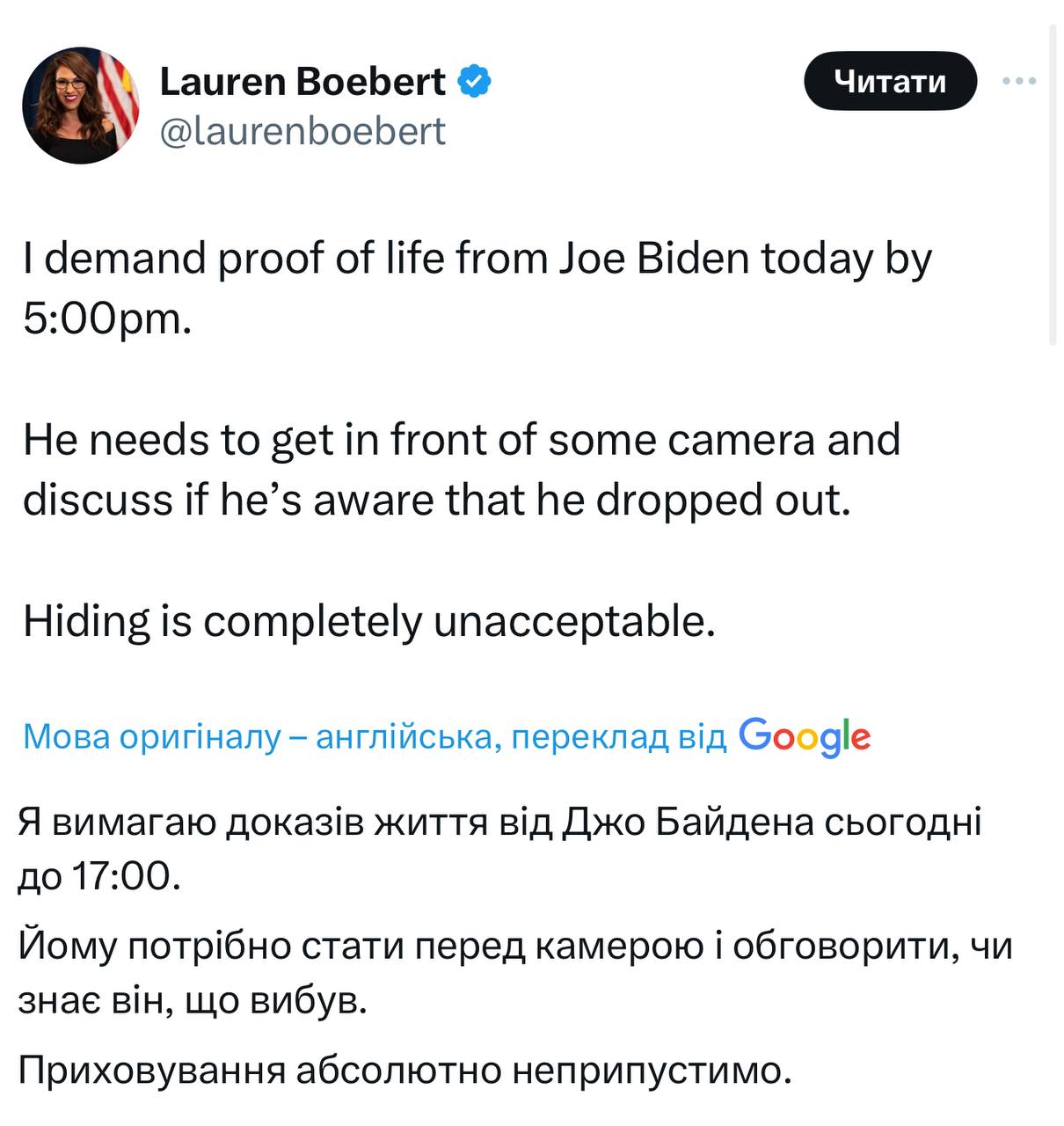Click the blue verified checkmark badge
1064x1126 pixels.
pos(475,82)
